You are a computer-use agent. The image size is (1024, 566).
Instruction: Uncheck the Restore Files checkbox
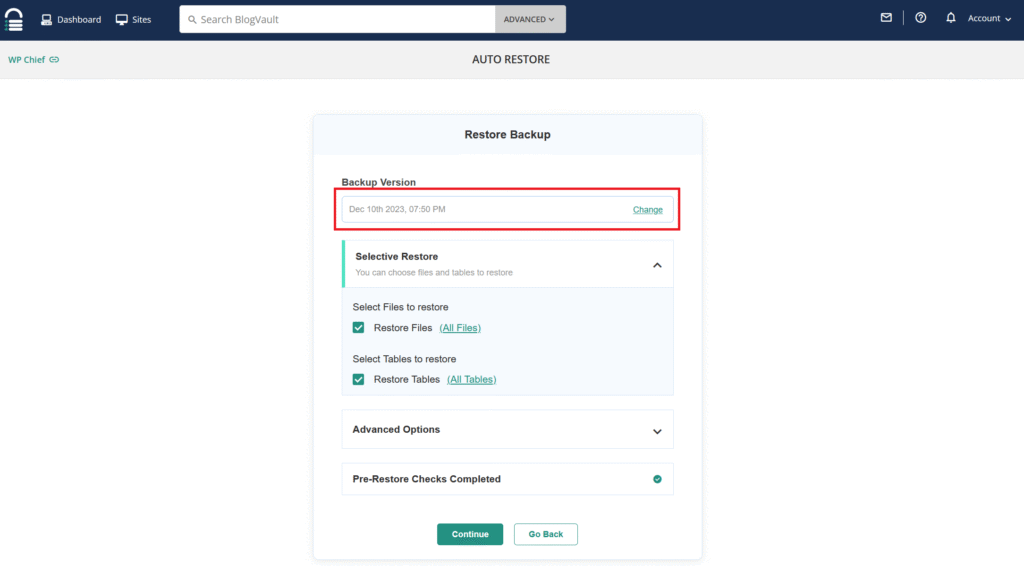(x=359, y=328)
